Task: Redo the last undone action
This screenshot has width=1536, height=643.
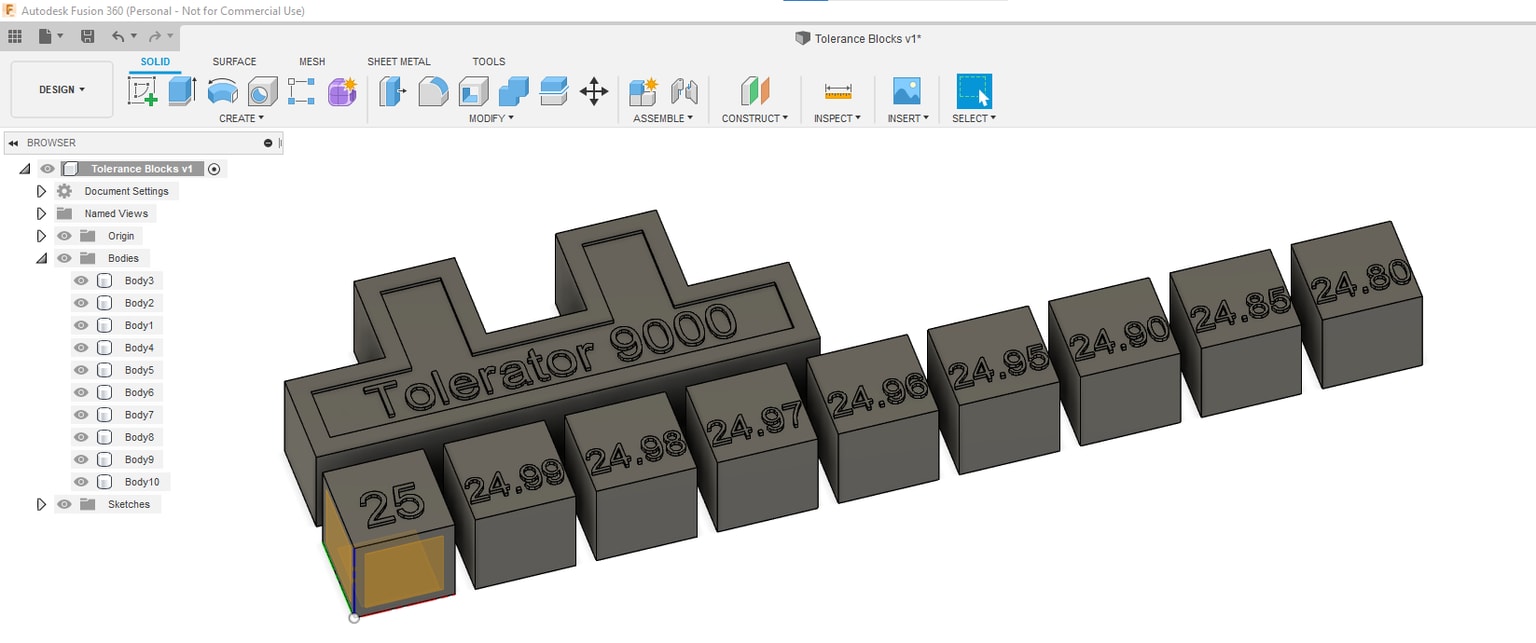Action: (155, 36)
